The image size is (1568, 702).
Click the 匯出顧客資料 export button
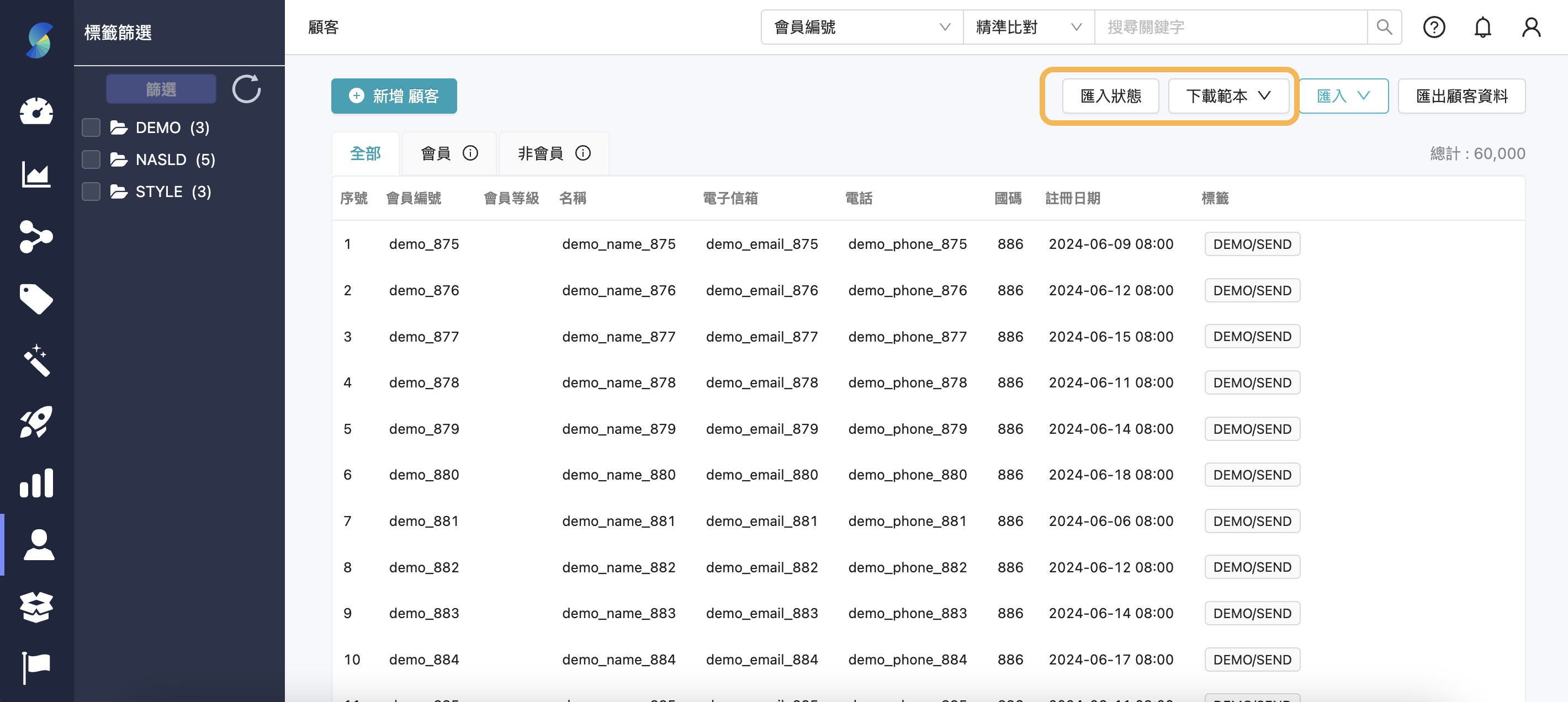click(x=1461, y=95)
